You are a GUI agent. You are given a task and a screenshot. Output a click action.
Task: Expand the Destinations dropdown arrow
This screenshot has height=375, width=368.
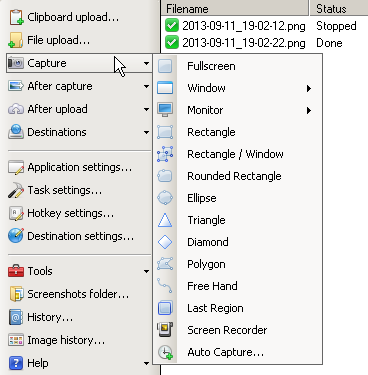pos(146,132)
